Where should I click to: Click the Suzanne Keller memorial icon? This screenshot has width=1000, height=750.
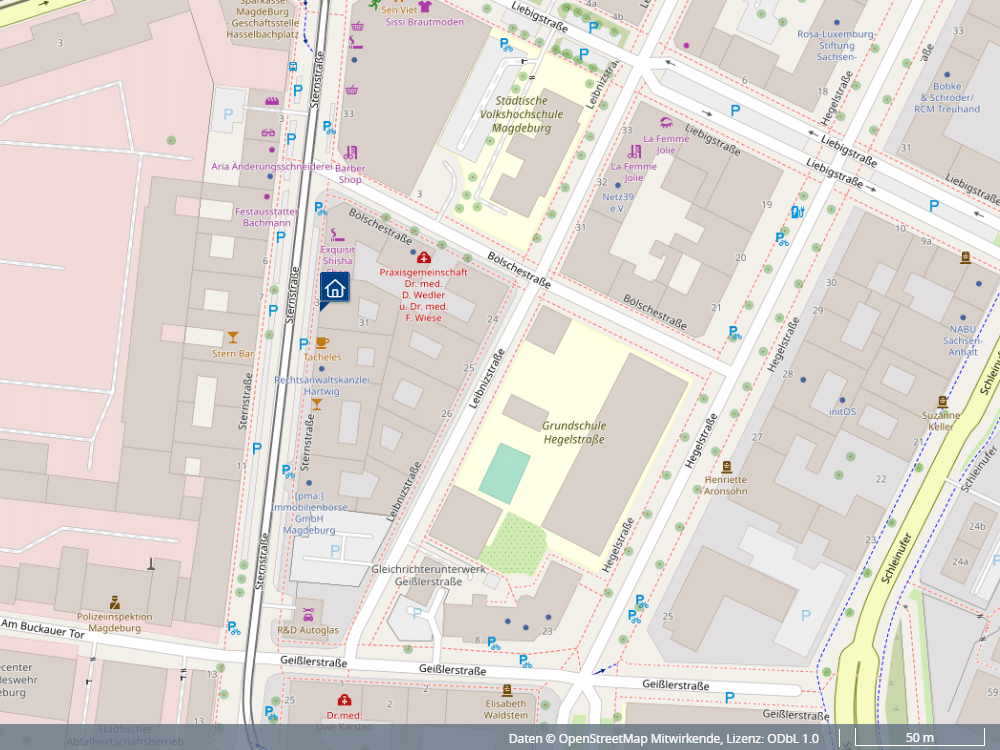(x=942, y=402)
